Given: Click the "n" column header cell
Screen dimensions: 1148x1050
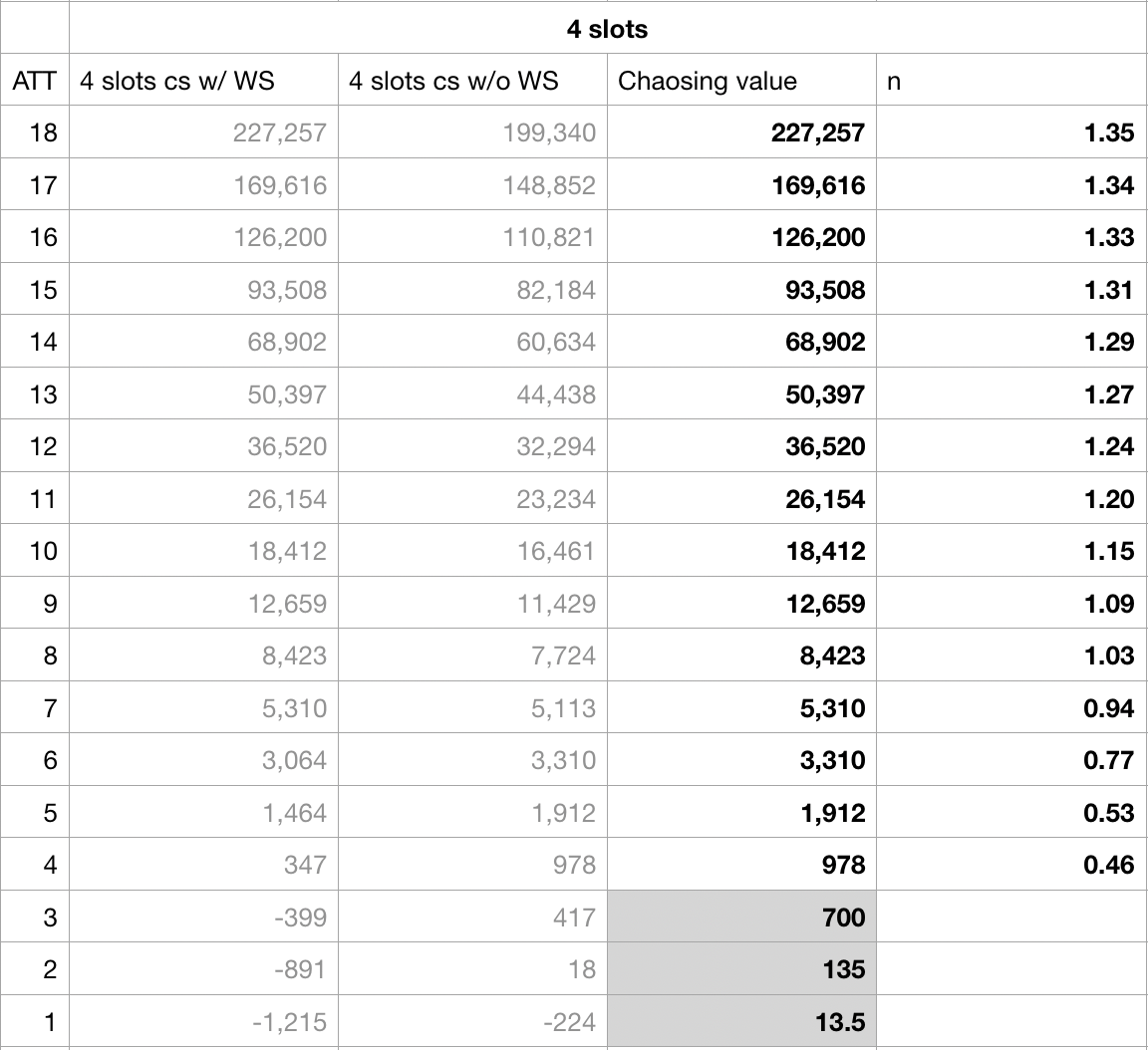Looking at the screenshot, I should pos(1010,81).
